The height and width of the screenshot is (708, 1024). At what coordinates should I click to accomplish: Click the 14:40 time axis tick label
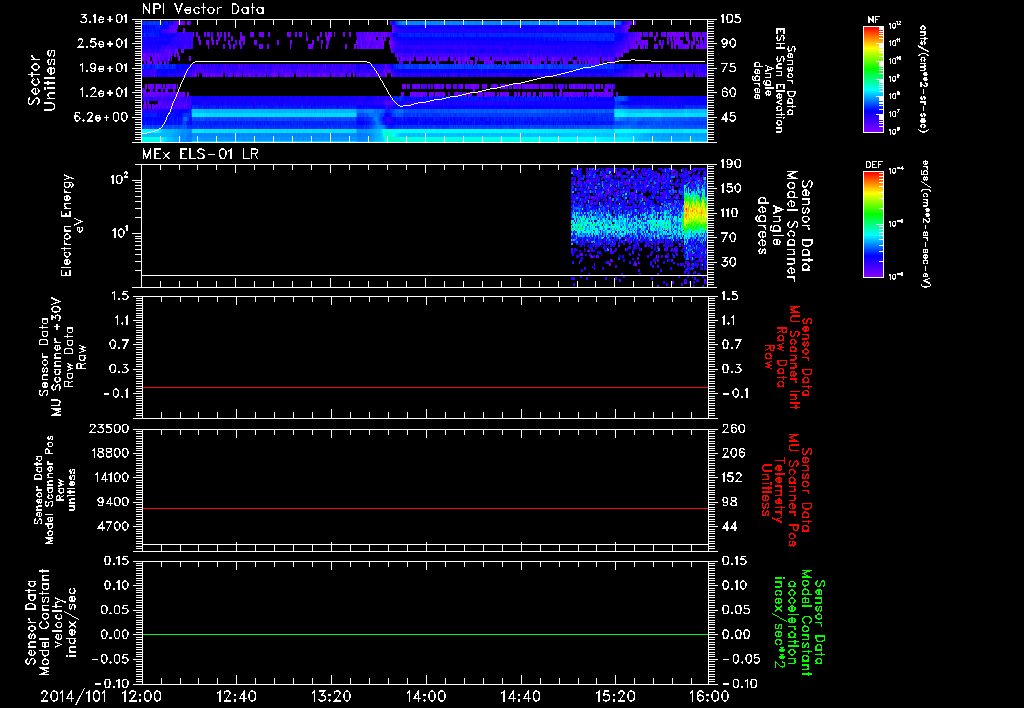(x=520, y=696)
